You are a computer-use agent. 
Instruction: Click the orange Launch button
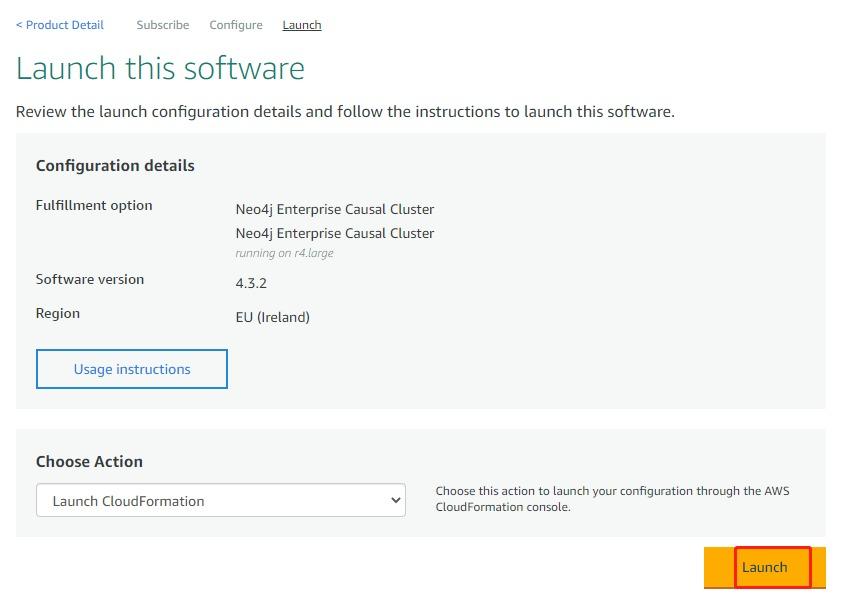click(765, 567)
